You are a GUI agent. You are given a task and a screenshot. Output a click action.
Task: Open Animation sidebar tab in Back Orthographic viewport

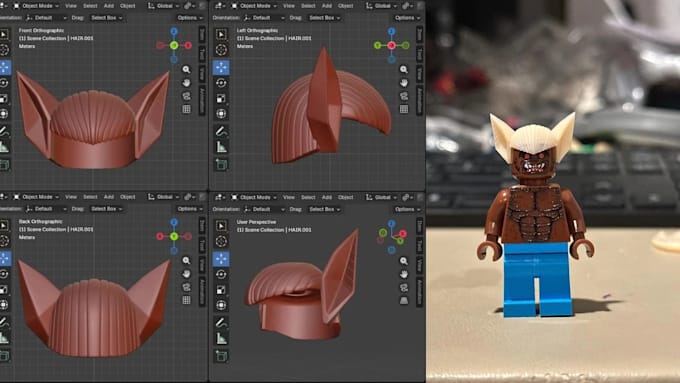coord(203,291)
